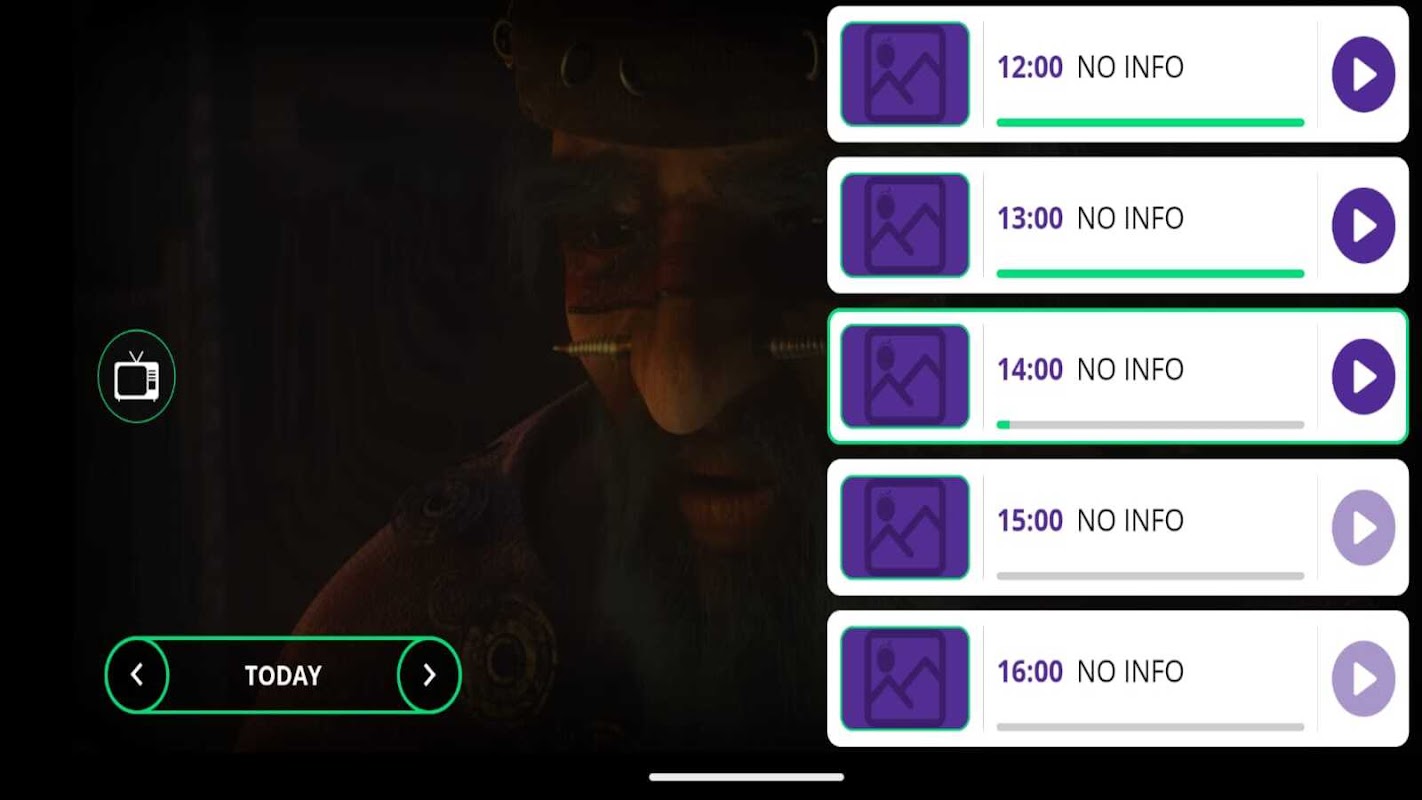Open the 16:00 program thumbnail image
1422x800 pixels.
[x=905, y=678]
